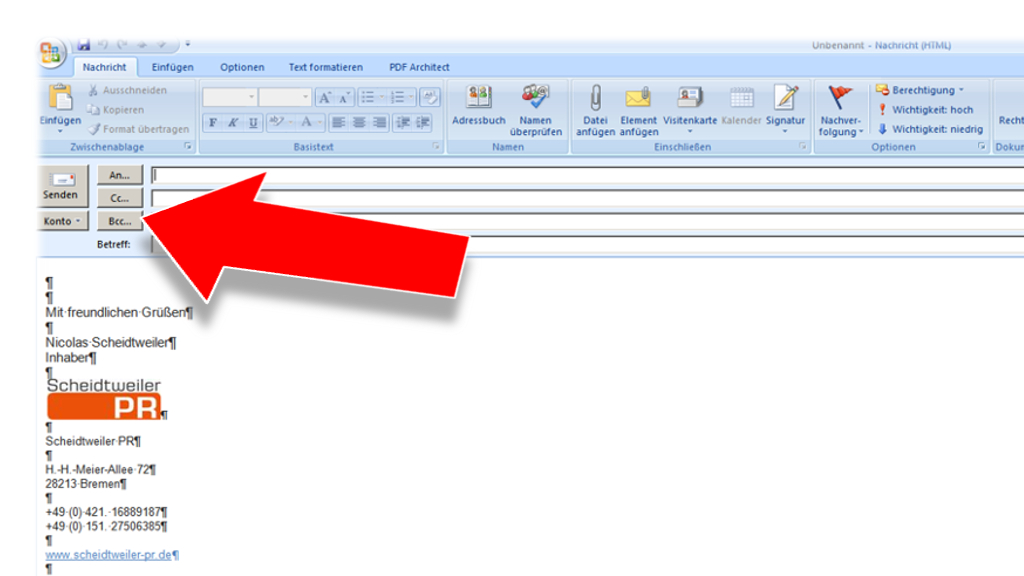The width and height of the screenshot is (1024, 576).
Task: Select the Scheidtweiler PR logo image
Action: (x=104, y=398)
